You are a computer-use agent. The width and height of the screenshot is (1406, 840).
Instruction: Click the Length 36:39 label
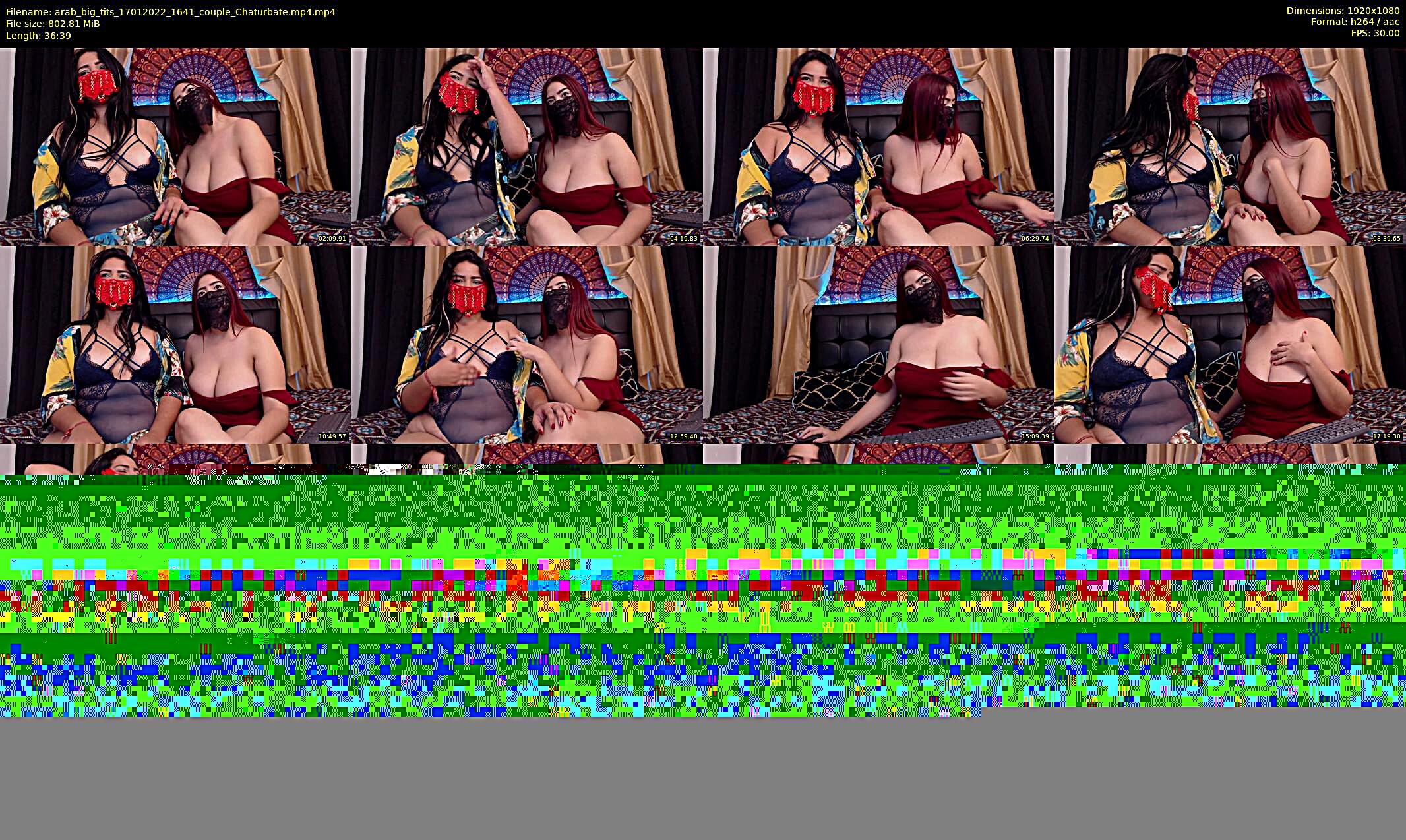38,35
